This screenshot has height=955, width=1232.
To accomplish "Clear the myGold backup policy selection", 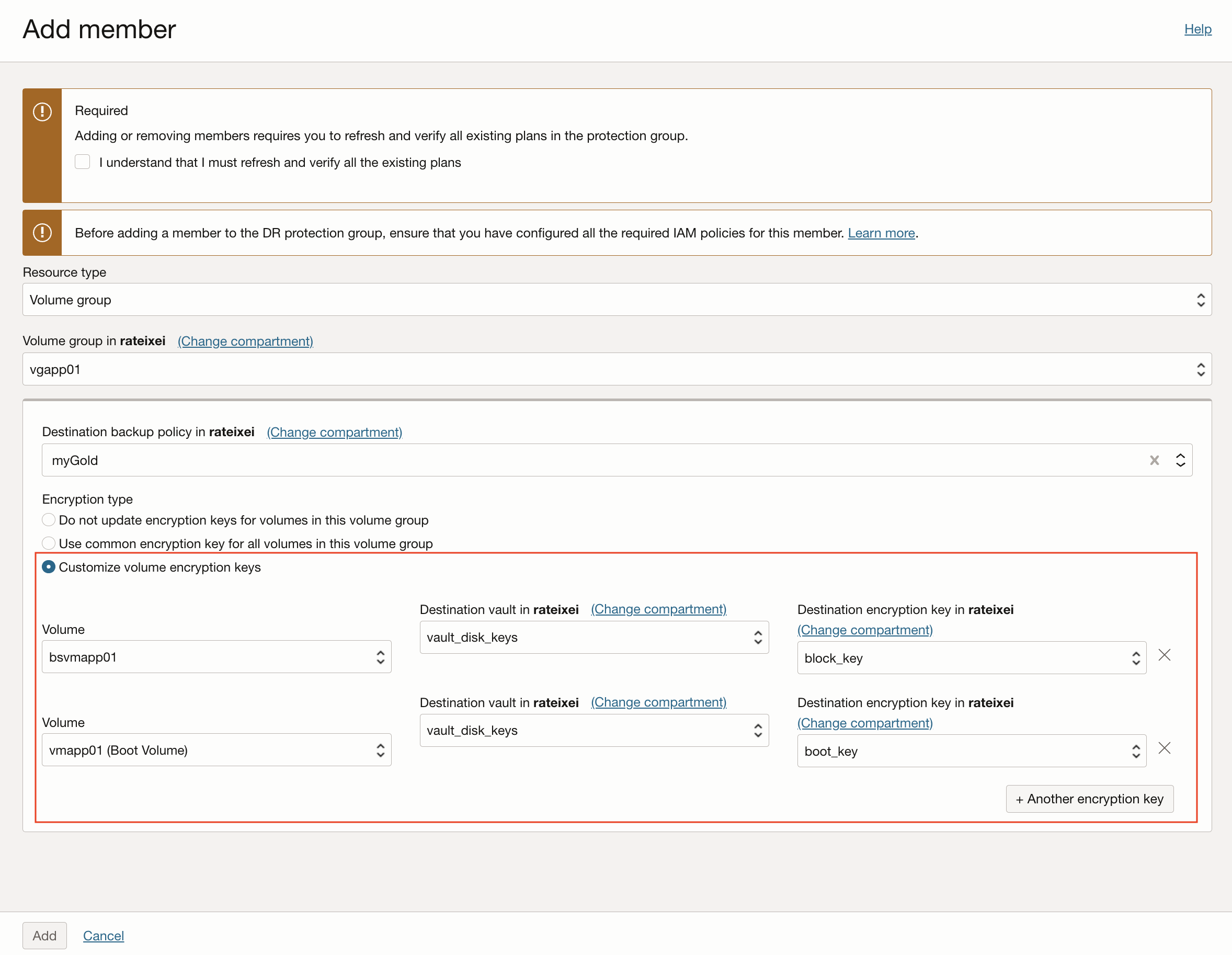I will click(x=1154, y=460).
